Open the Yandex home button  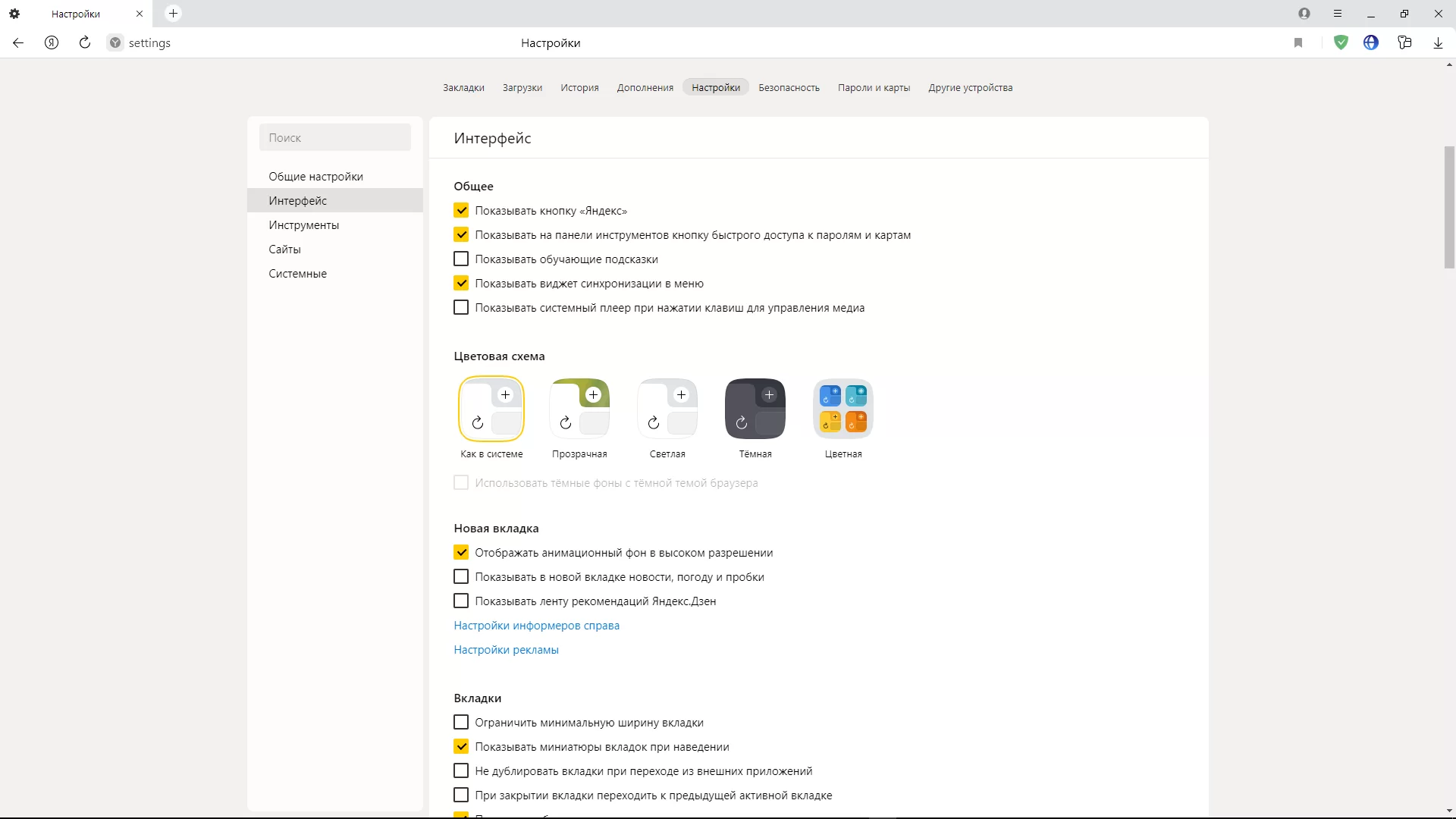(x=52, y=43)
